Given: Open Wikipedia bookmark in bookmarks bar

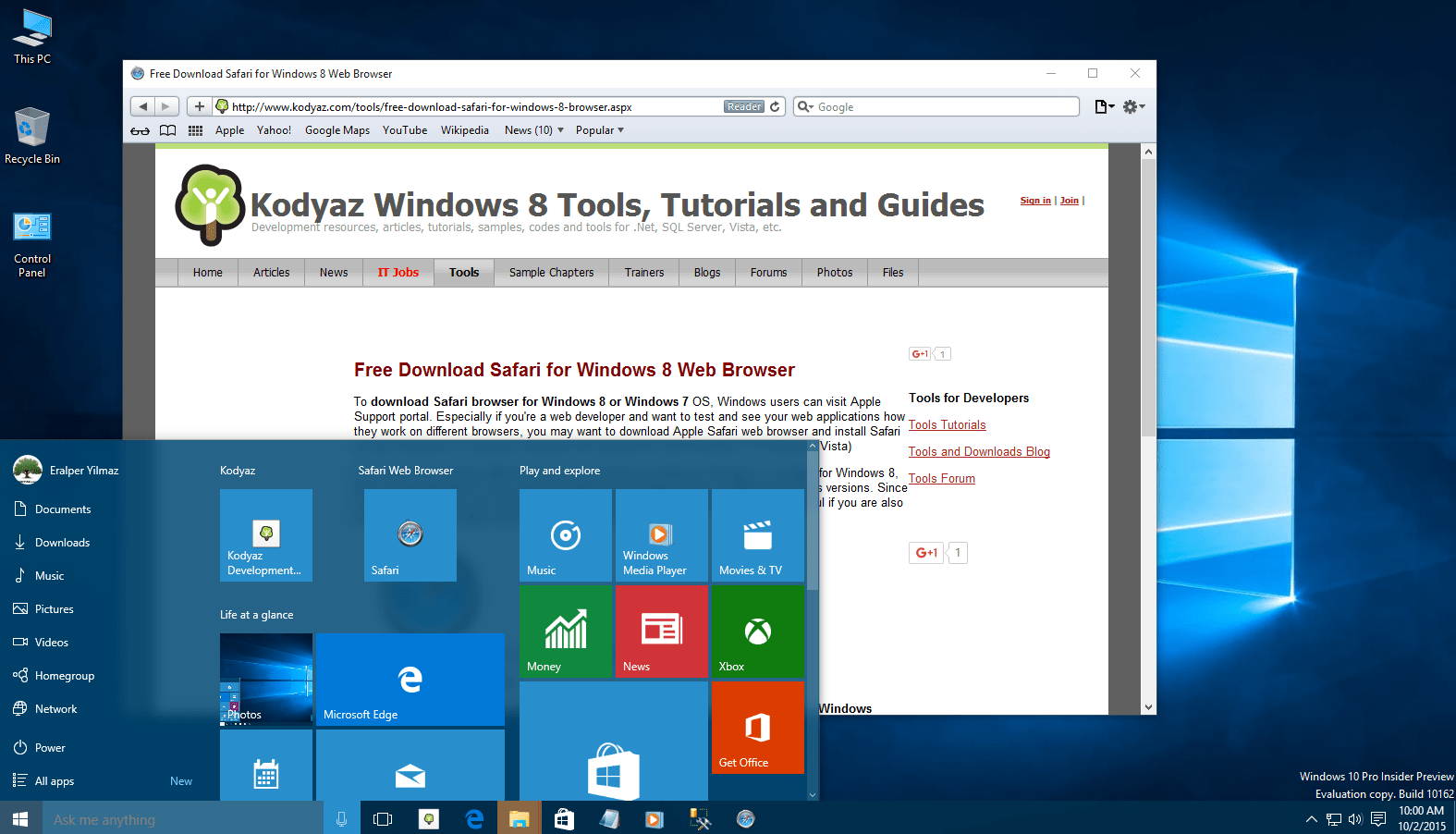Looking at the screenshot, I should tap(465, 130).
